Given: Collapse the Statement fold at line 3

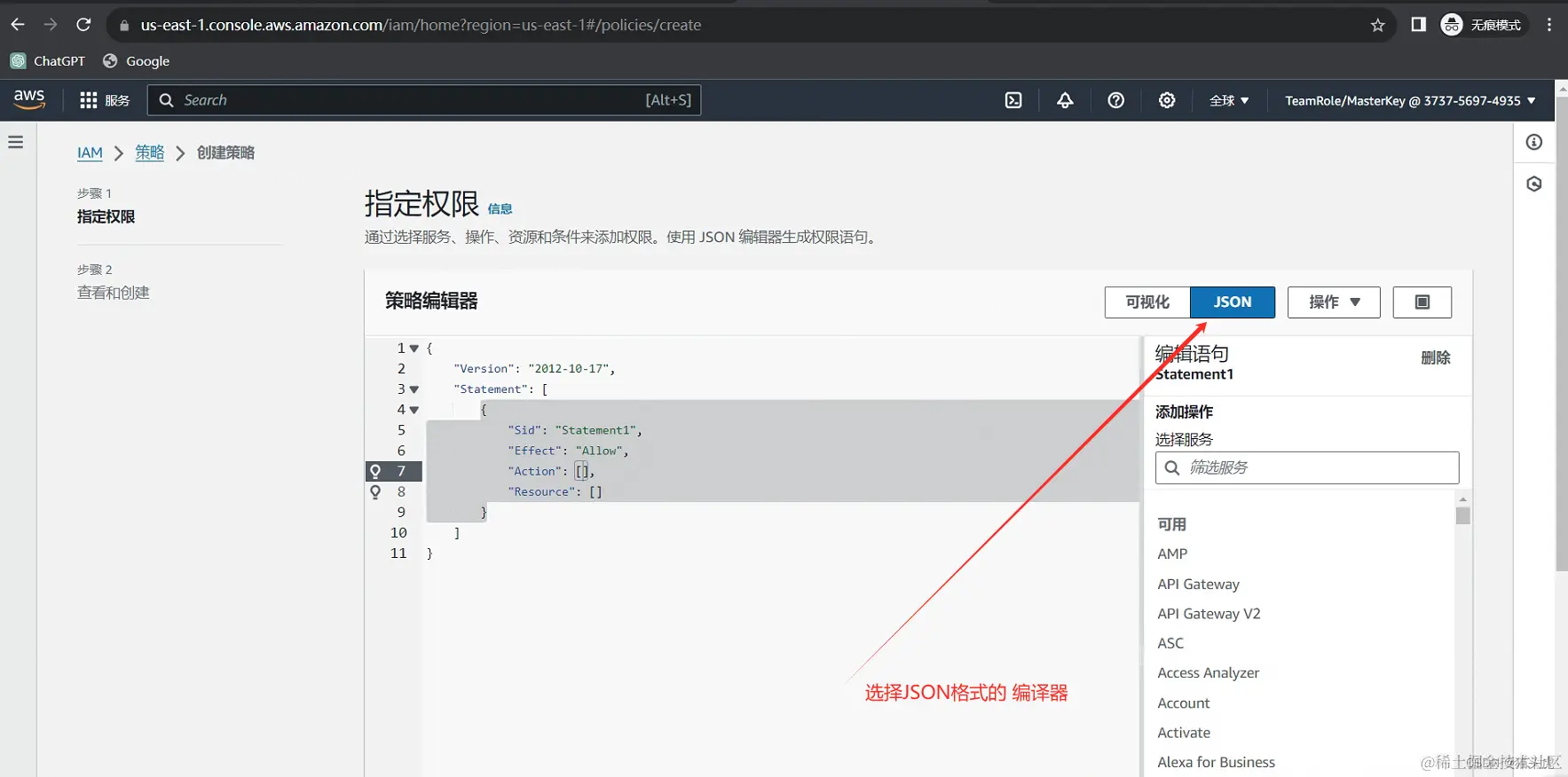Looking at the screenshot, I should coord(414,389).
